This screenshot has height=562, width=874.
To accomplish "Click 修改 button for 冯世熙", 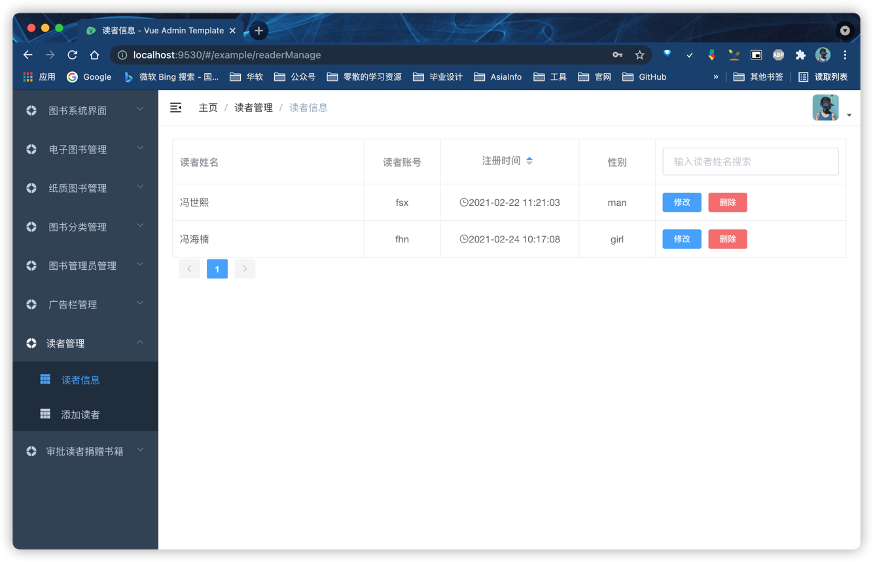I will pos(682,202).
